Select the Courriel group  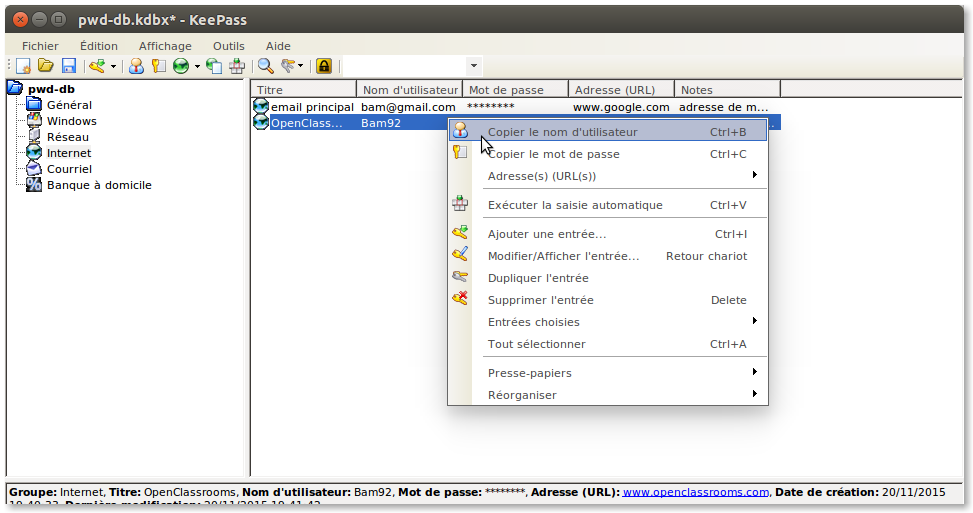69,169
